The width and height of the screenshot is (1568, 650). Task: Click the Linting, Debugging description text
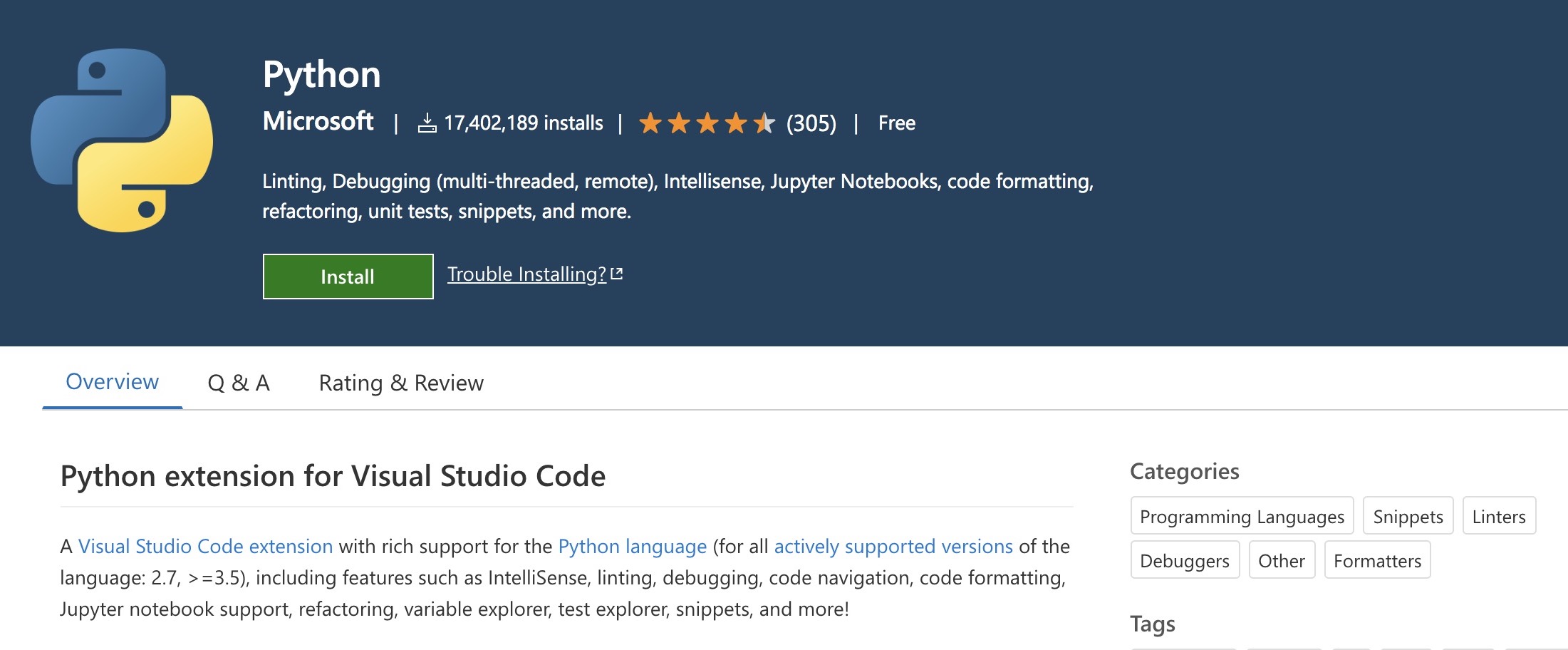(677, 196)
